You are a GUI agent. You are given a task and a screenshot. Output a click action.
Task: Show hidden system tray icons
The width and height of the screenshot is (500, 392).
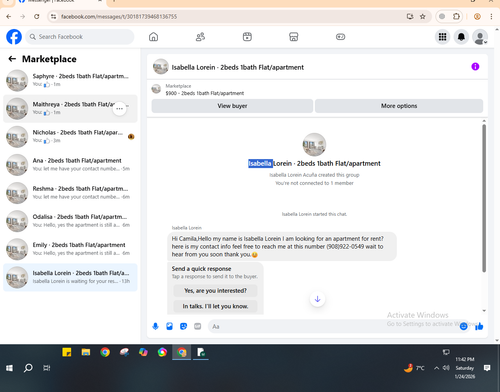click(436, 368)
